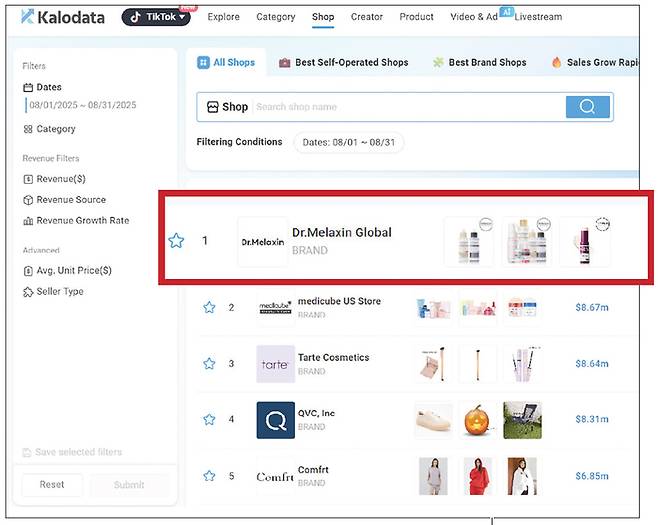Click star icon beside QVC, Inc
Screen dimensions: 658x525
pos(209,420)
